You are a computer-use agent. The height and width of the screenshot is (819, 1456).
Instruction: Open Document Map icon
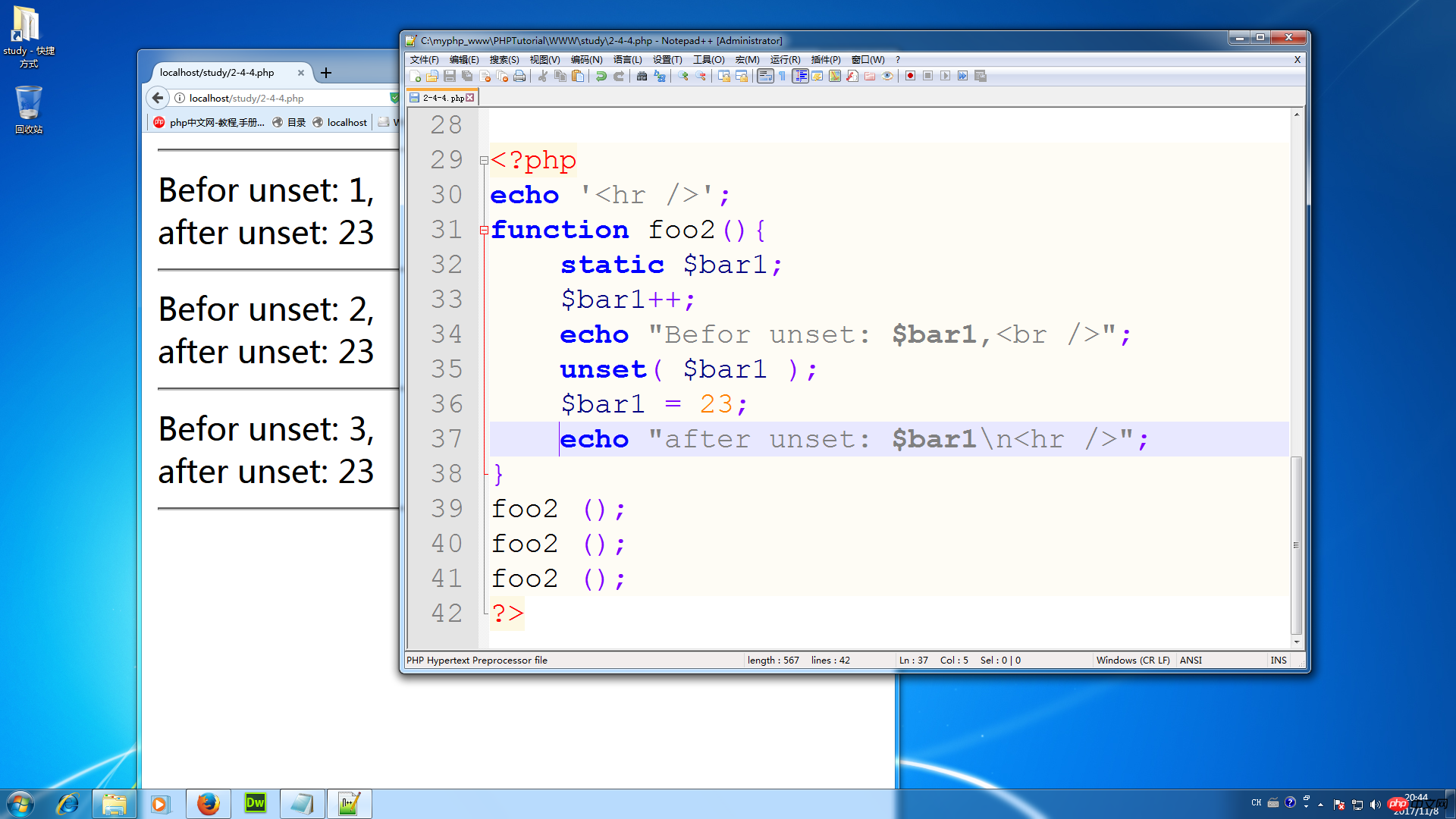[835, 76]
